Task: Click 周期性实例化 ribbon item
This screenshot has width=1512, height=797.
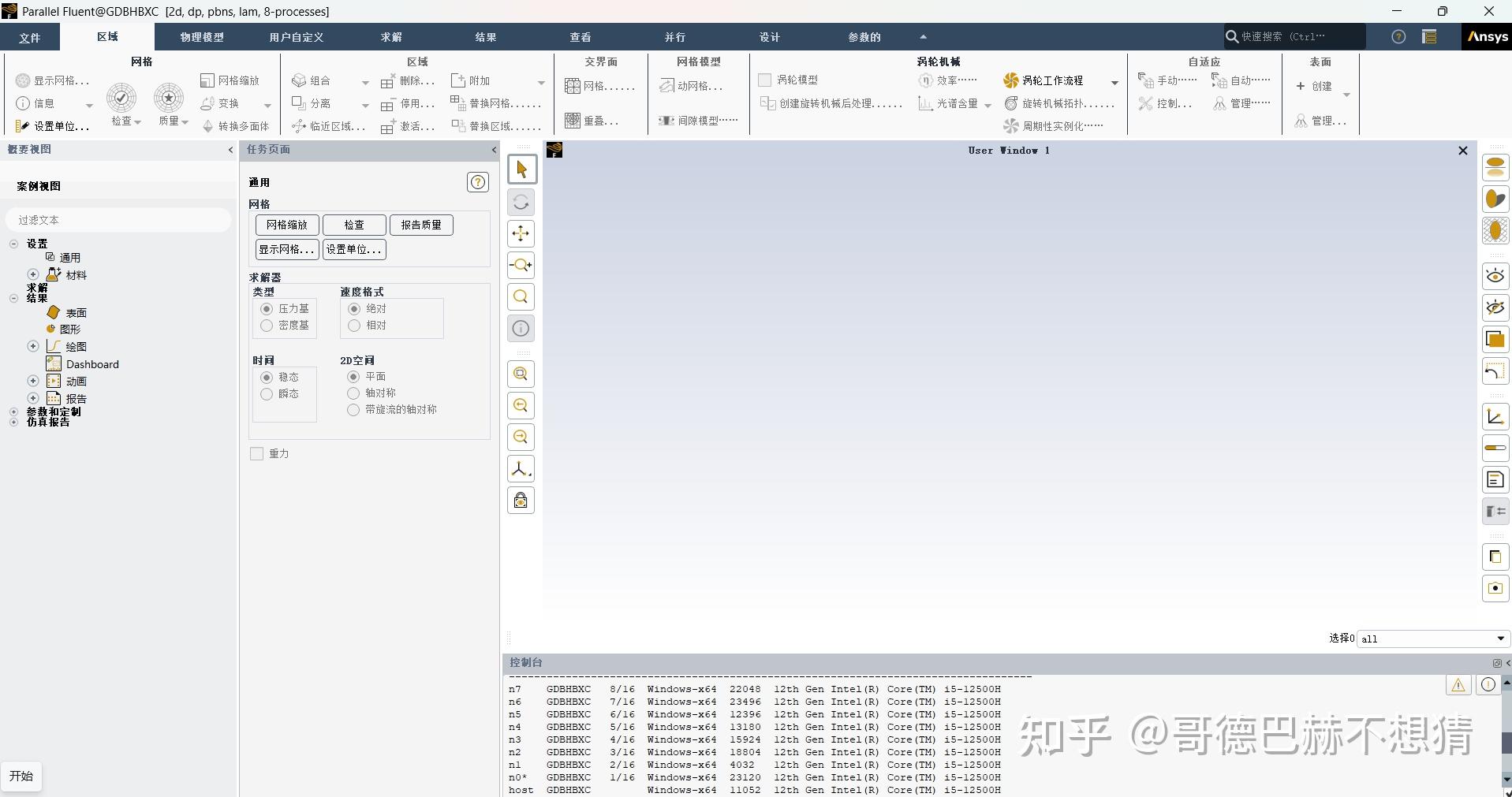Action: 1053,126
